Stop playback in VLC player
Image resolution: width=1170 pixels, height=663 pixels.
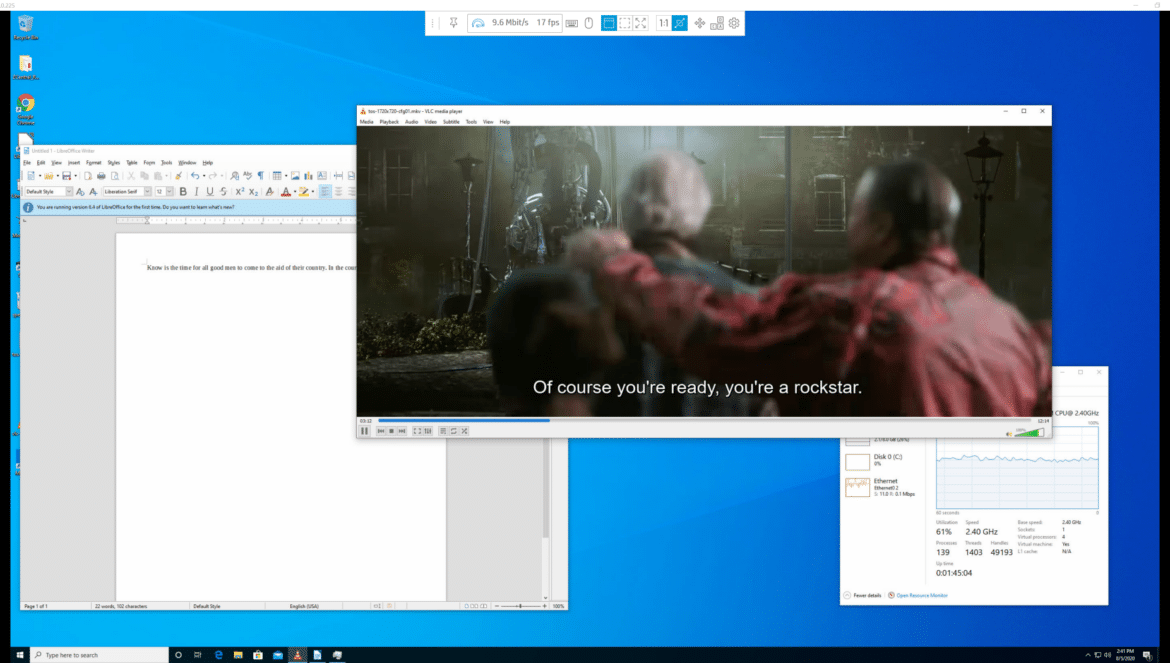(391, 431)
